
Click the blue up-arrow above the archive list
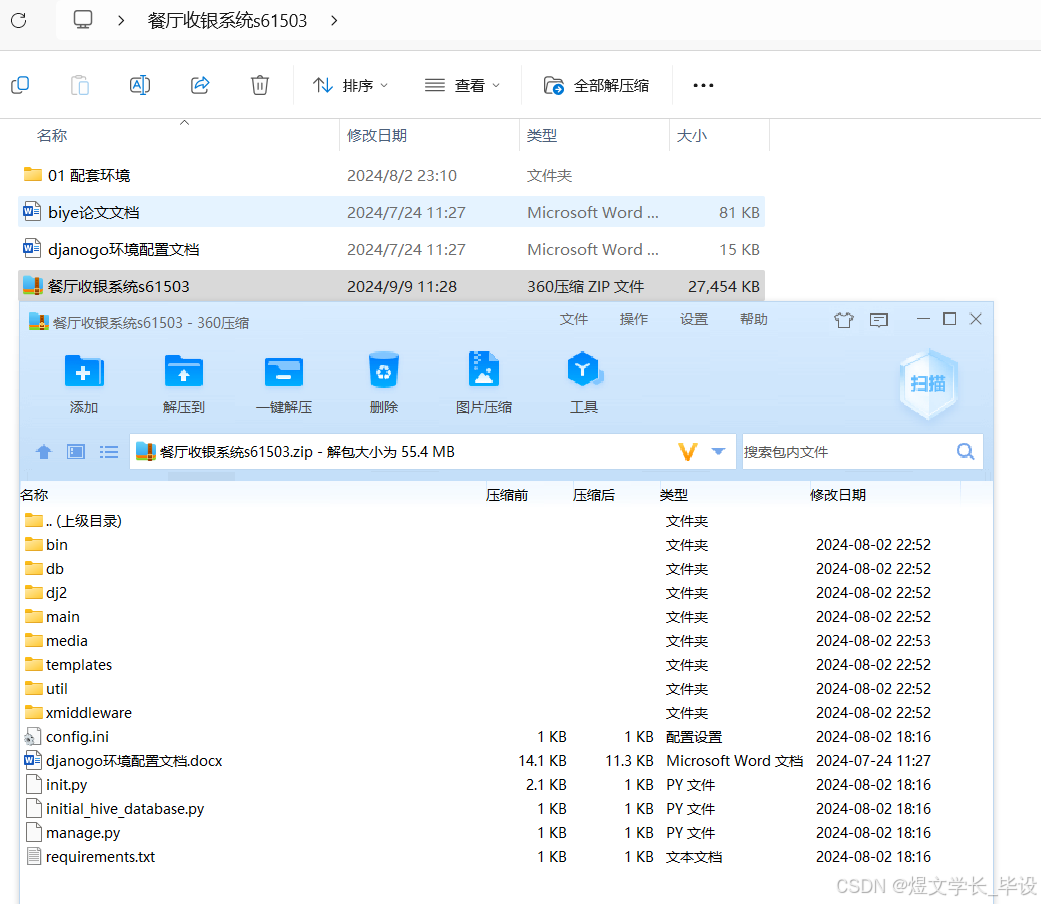click(x=43, y=451)
